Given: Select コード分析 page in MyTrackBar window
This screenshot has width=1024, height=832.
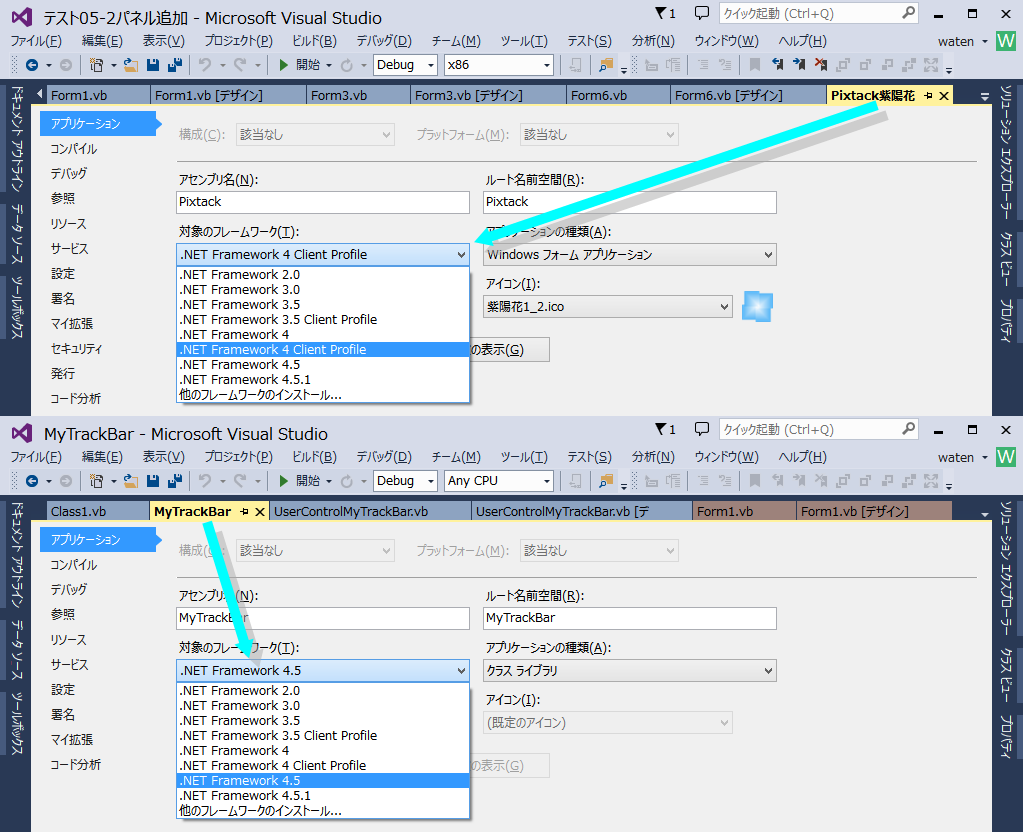Looking at the screenshot, I should (x=76, y=764).
